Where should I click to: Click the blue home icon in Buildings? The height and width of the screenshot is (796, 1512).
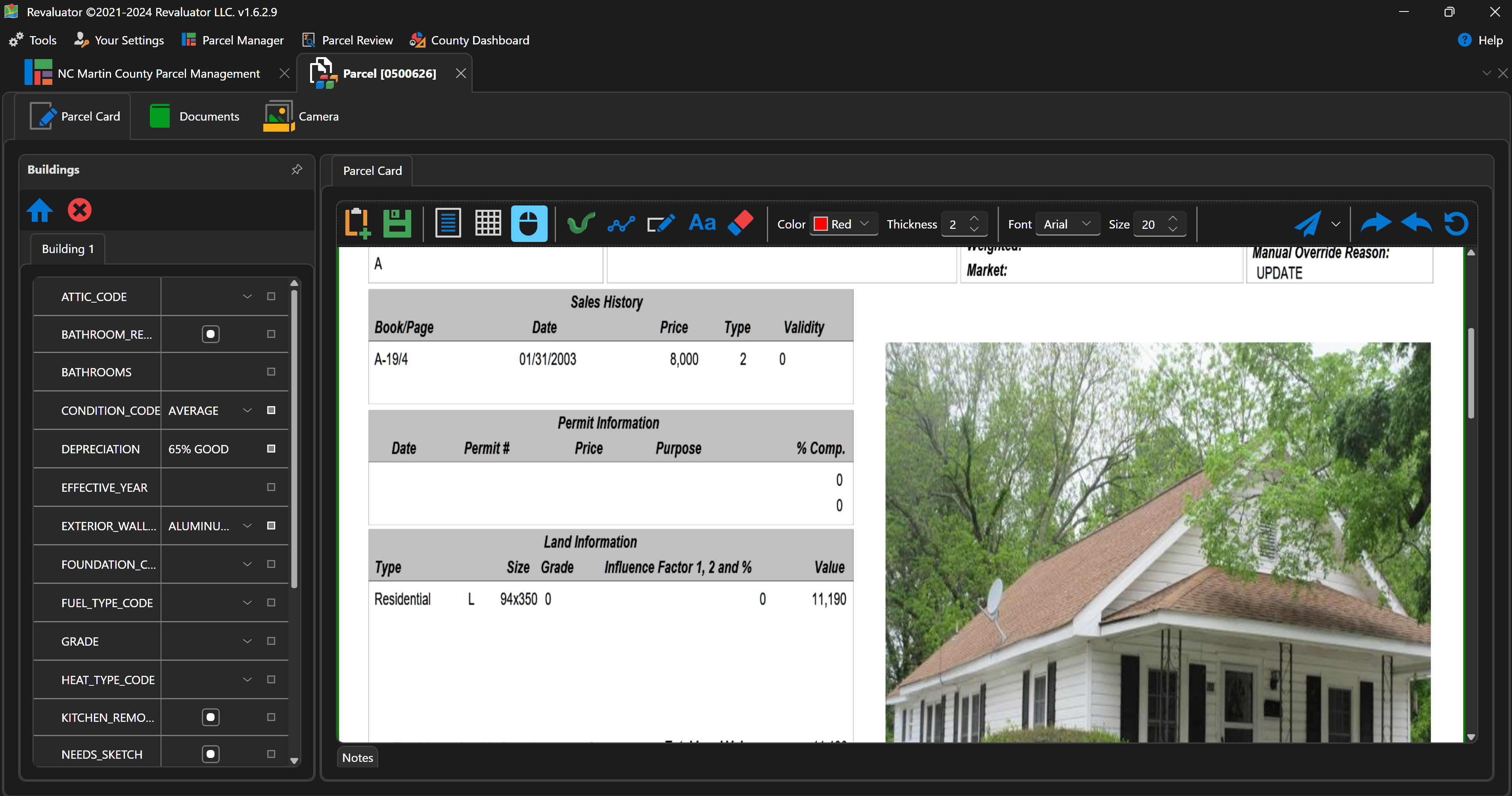pos(39,210)
